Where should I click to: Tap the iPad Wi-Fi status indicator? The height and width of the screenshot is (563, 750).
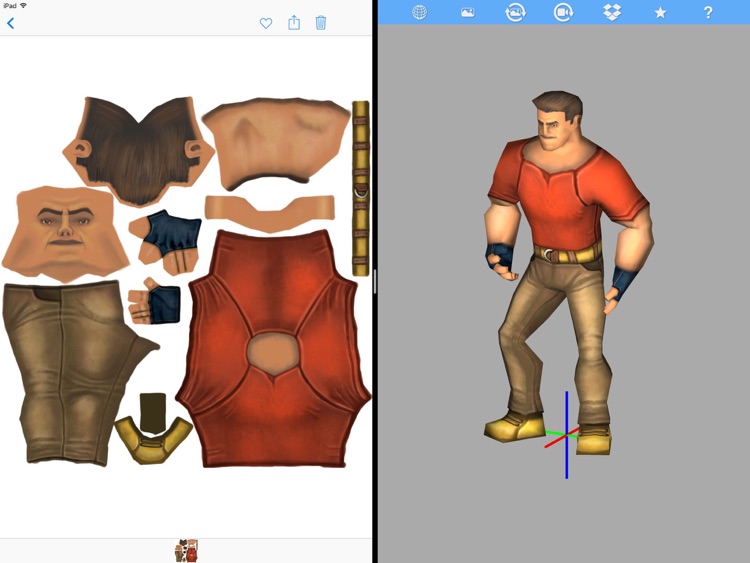click(x=23, y=5)
